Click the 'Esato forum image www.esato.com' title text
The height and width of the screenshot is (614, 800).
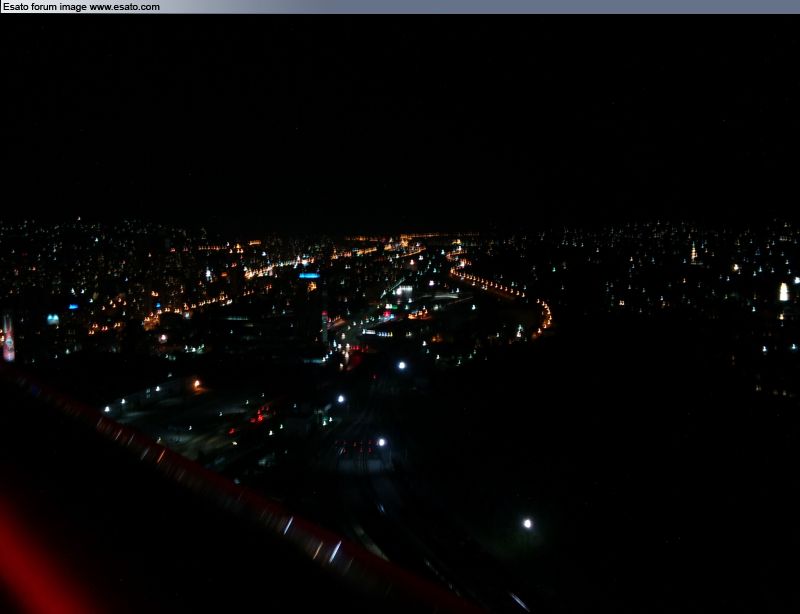click(x=81, y=7)
